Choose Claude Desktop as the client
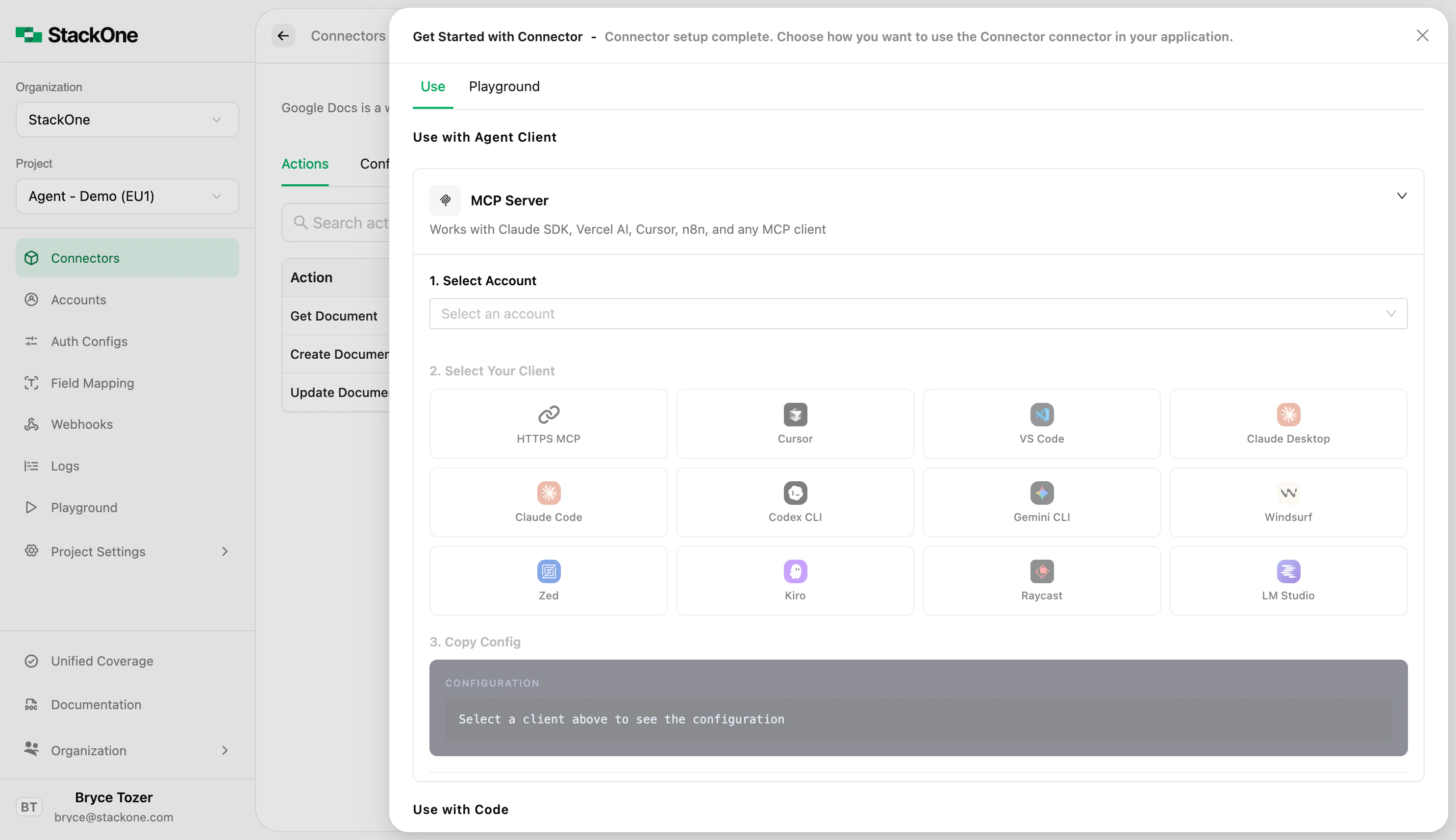The image size is (1456, 840). [x=1287, y=423]
